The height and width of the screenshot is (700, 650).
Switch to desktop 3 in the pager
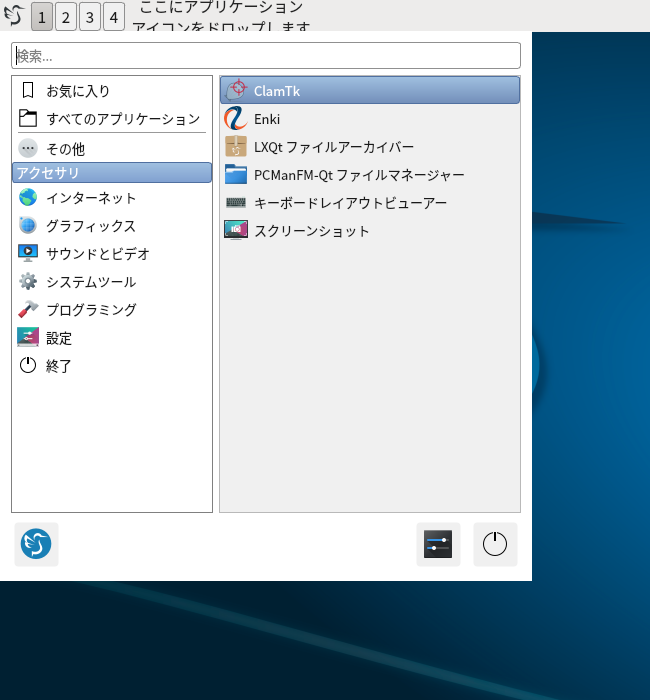point(90,17)
